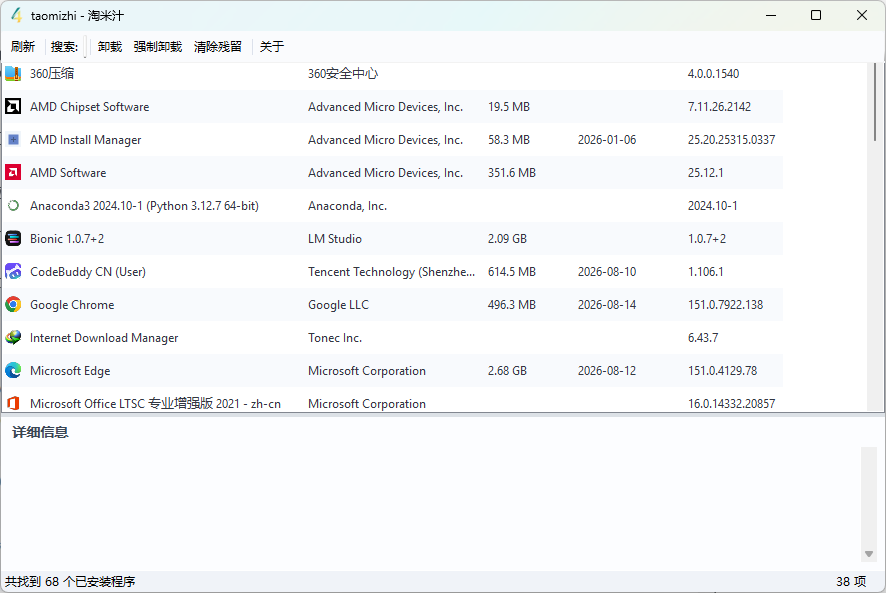Select the Google Chrome entry
The width and height of the screenshot is (886, 593).
tap(72, 305)
